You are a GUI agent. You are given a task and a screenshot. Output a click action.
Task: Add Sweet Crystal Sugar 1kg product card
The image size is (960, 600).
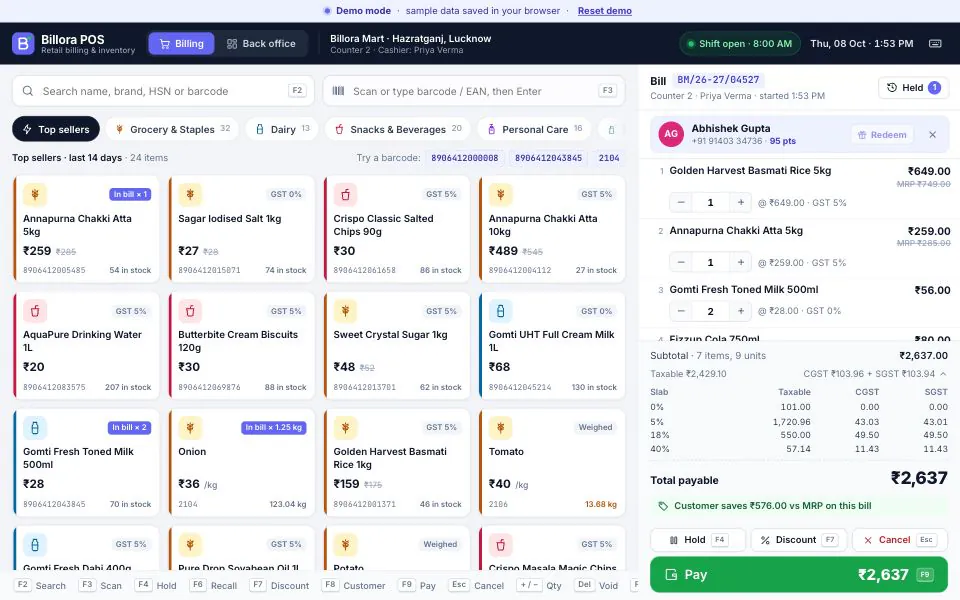[397, 346]
